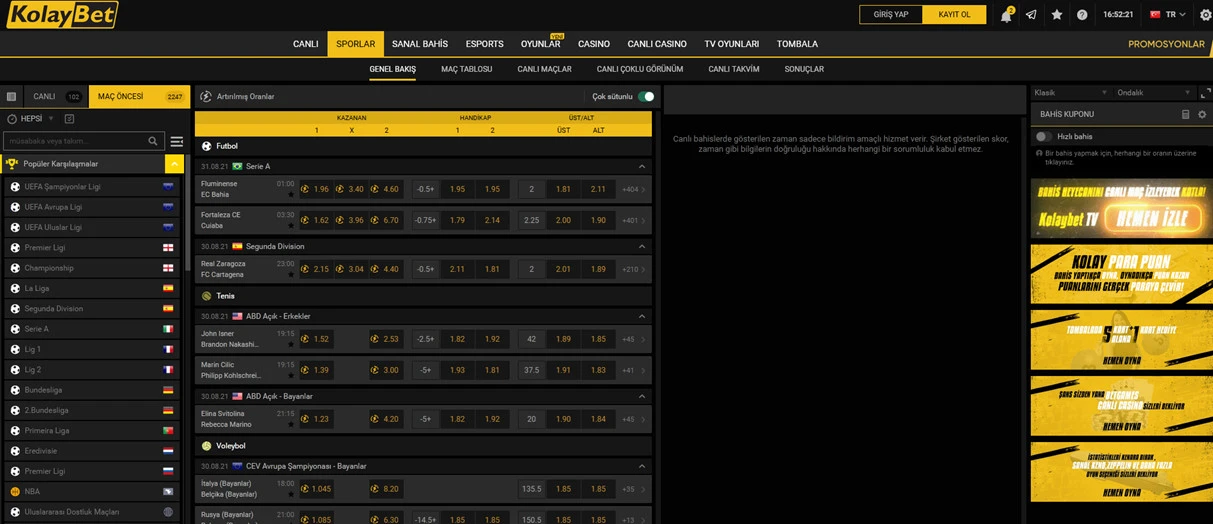Collapse the Segunda Division league group
Viewport: 1213px width, 524px height.
tap(642, 246)
